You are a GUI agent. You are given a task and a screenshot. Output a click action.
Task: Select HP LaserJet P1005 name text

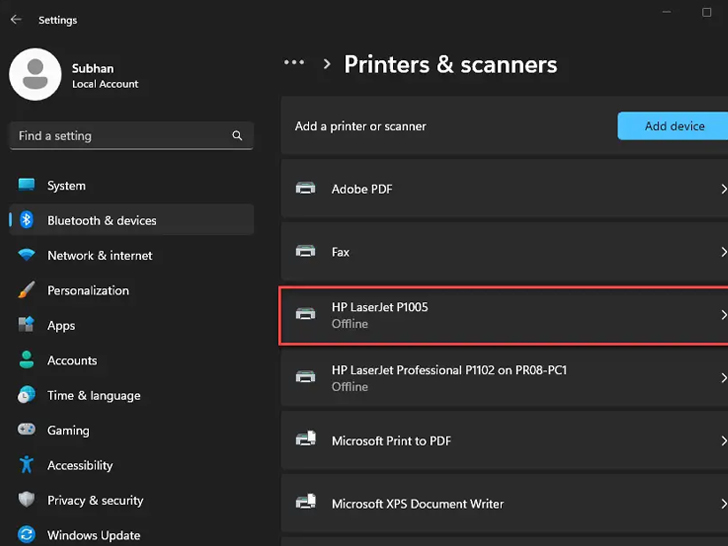380,307
